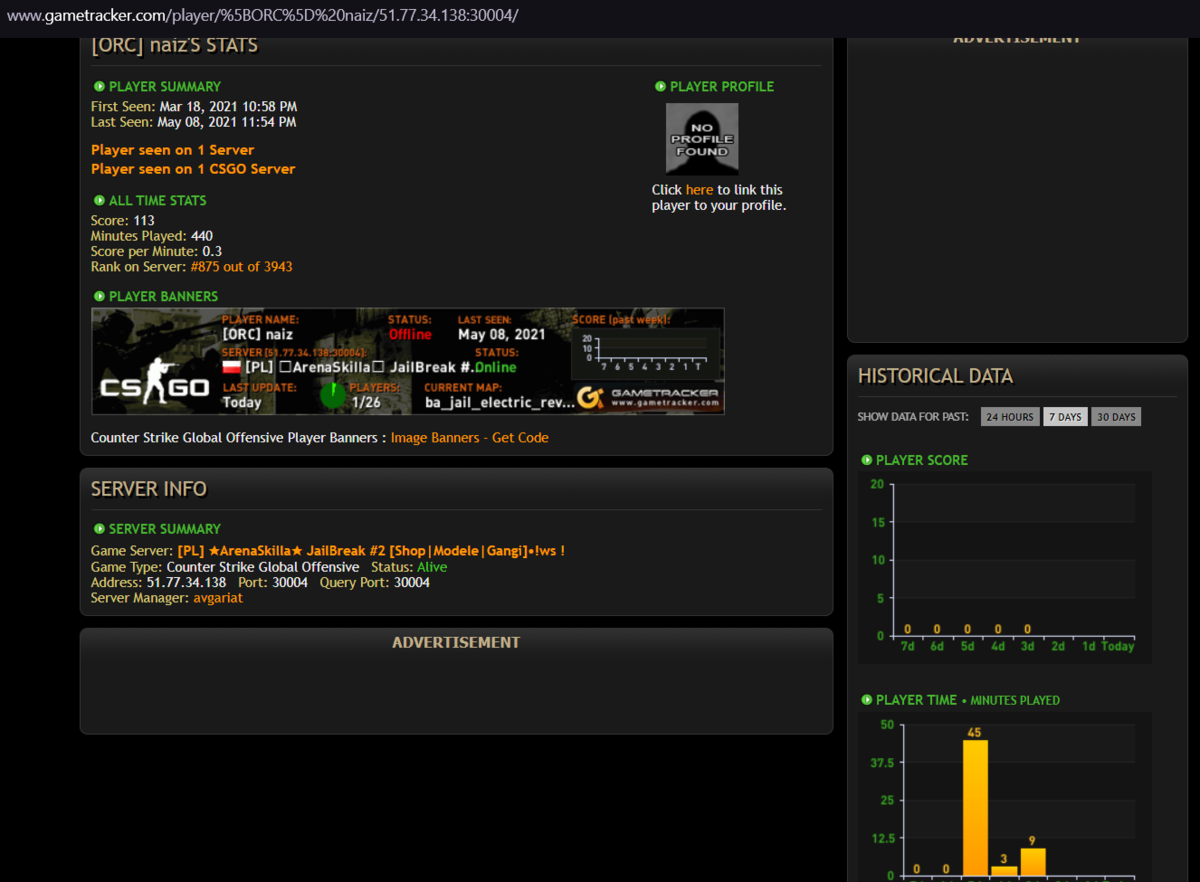Open the ArenaSkilla JailBreak #2 server link
This screenshot has height=882, width=1200.
coord(371,551)
